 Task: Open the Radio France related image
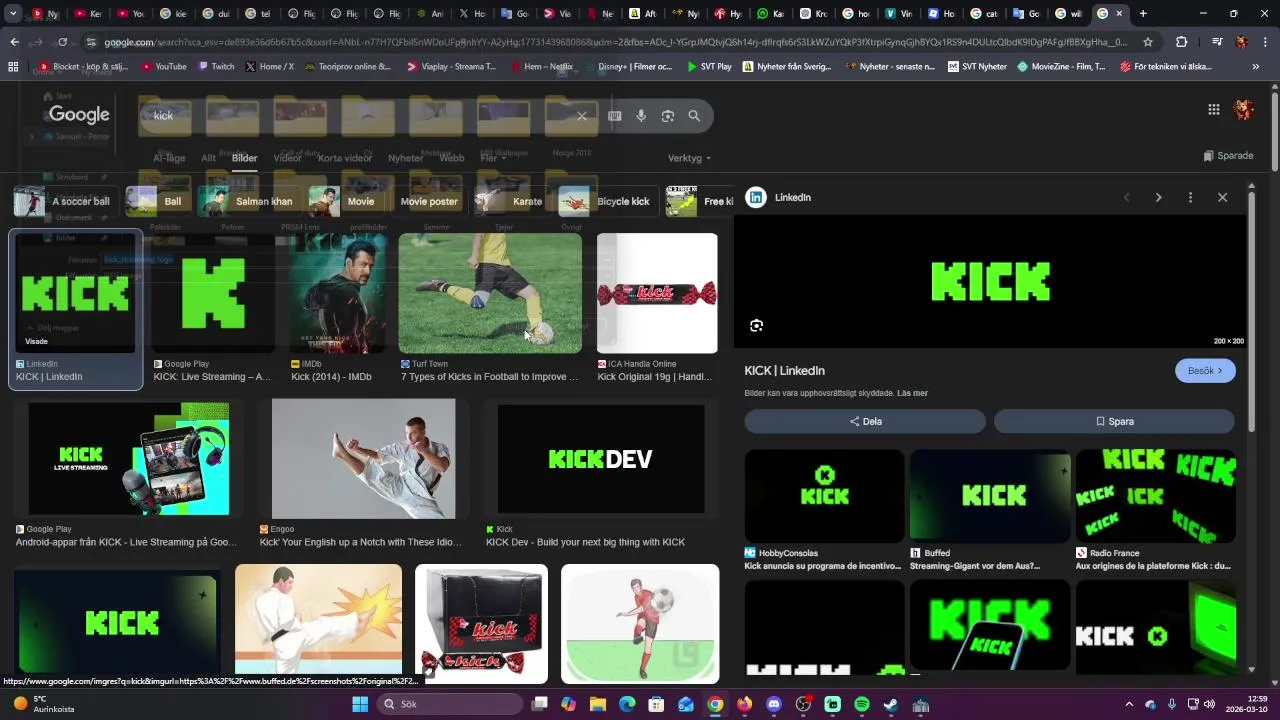pos(1156,496)
